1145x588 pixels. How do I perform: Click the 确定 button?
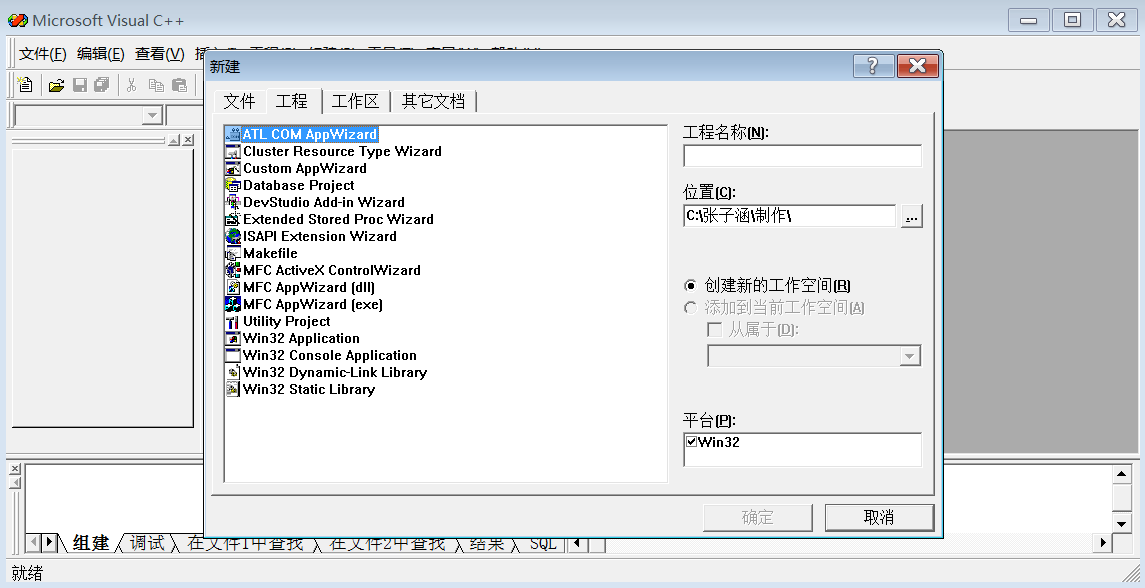(x=758, y=517)
